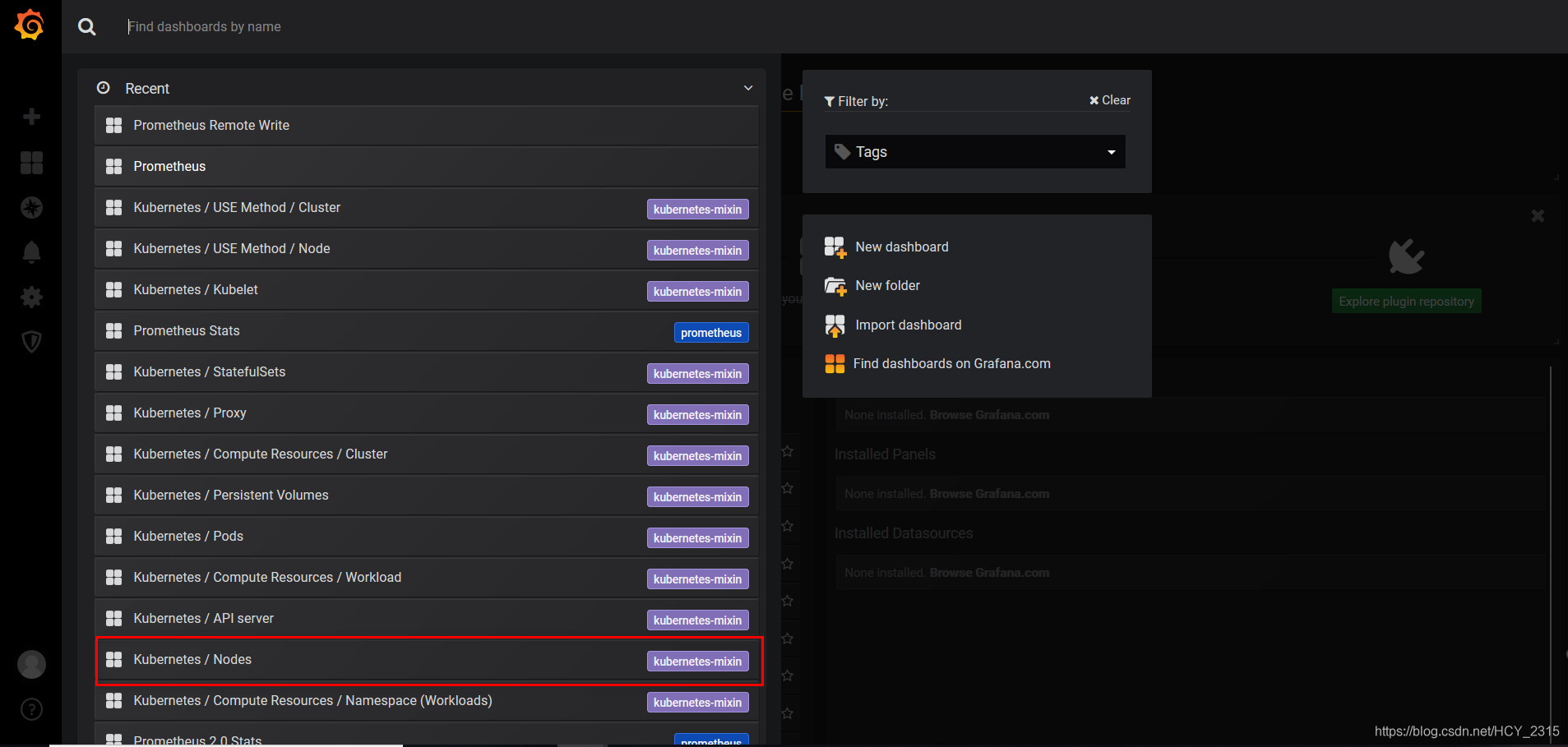This screenshot has height=747, width=1568.
Task: Open Kubernetes / Nodes dashboard
Action: coord(426,660)
